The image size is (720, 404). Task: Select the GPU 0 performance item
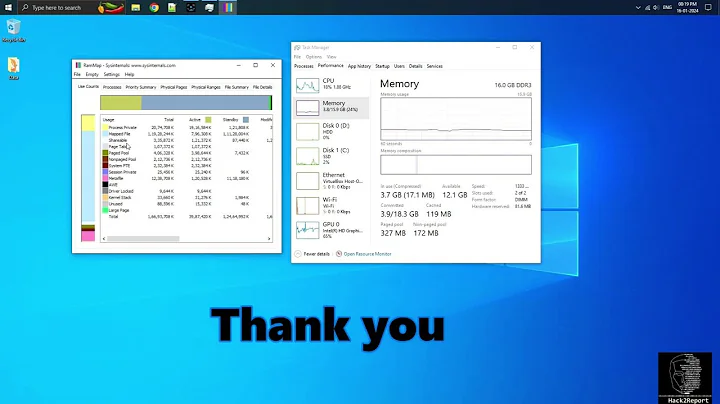coord(331,230)
